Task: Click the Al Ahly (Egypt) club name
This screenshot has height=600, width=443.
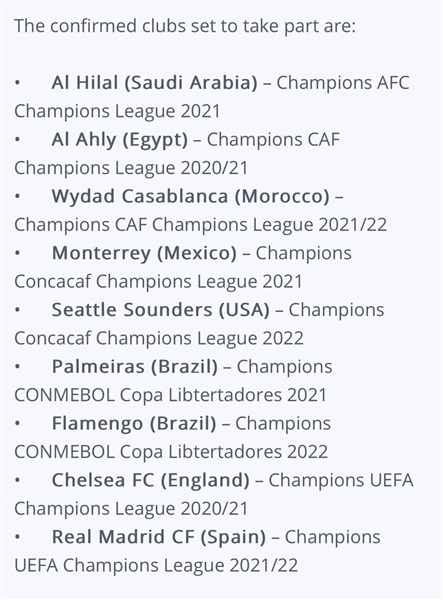Action: [120, 140]
